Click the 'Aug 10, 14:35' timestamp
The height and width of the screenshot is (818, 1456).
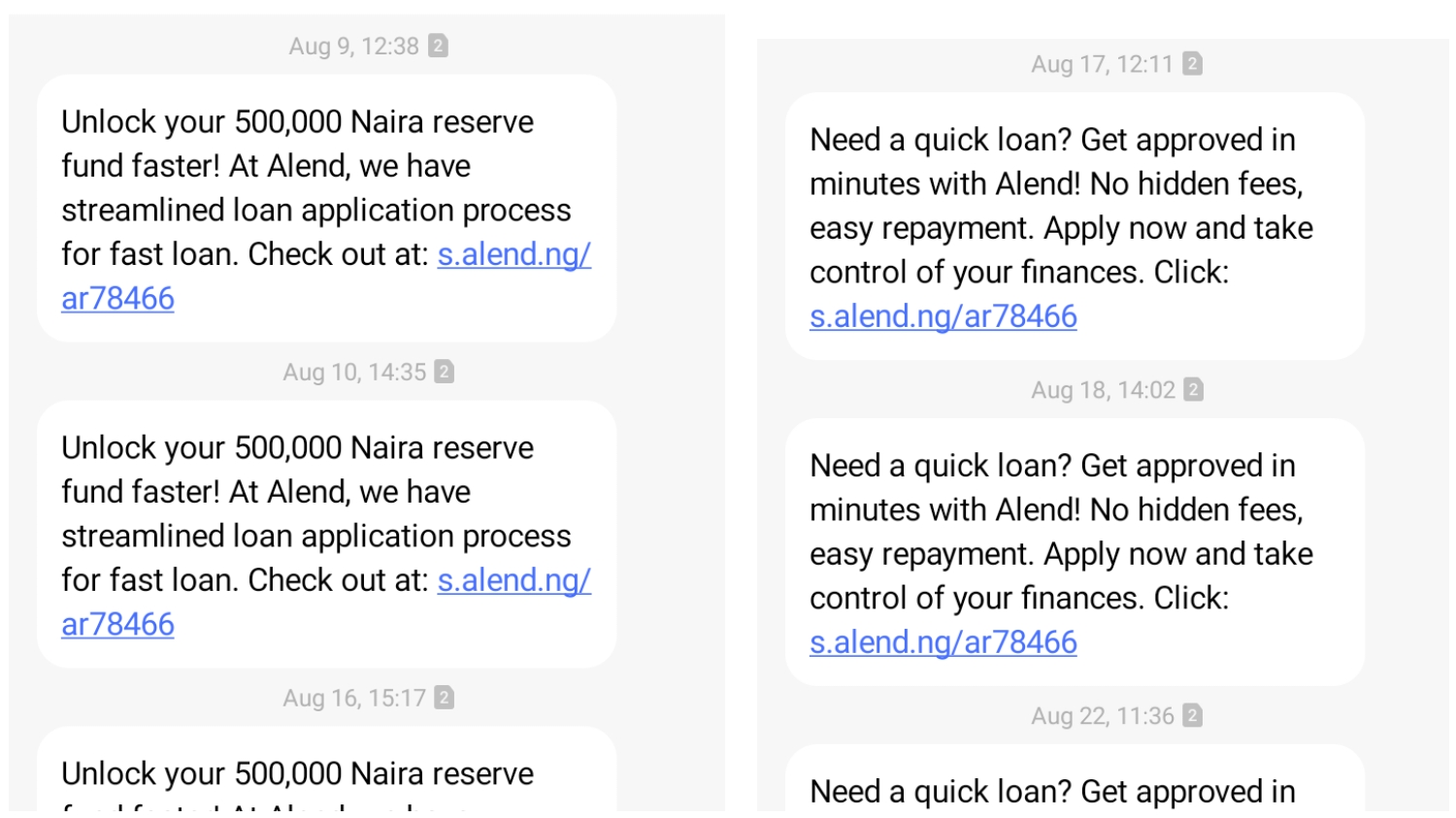pyautogui.click(x=354, y=373)
